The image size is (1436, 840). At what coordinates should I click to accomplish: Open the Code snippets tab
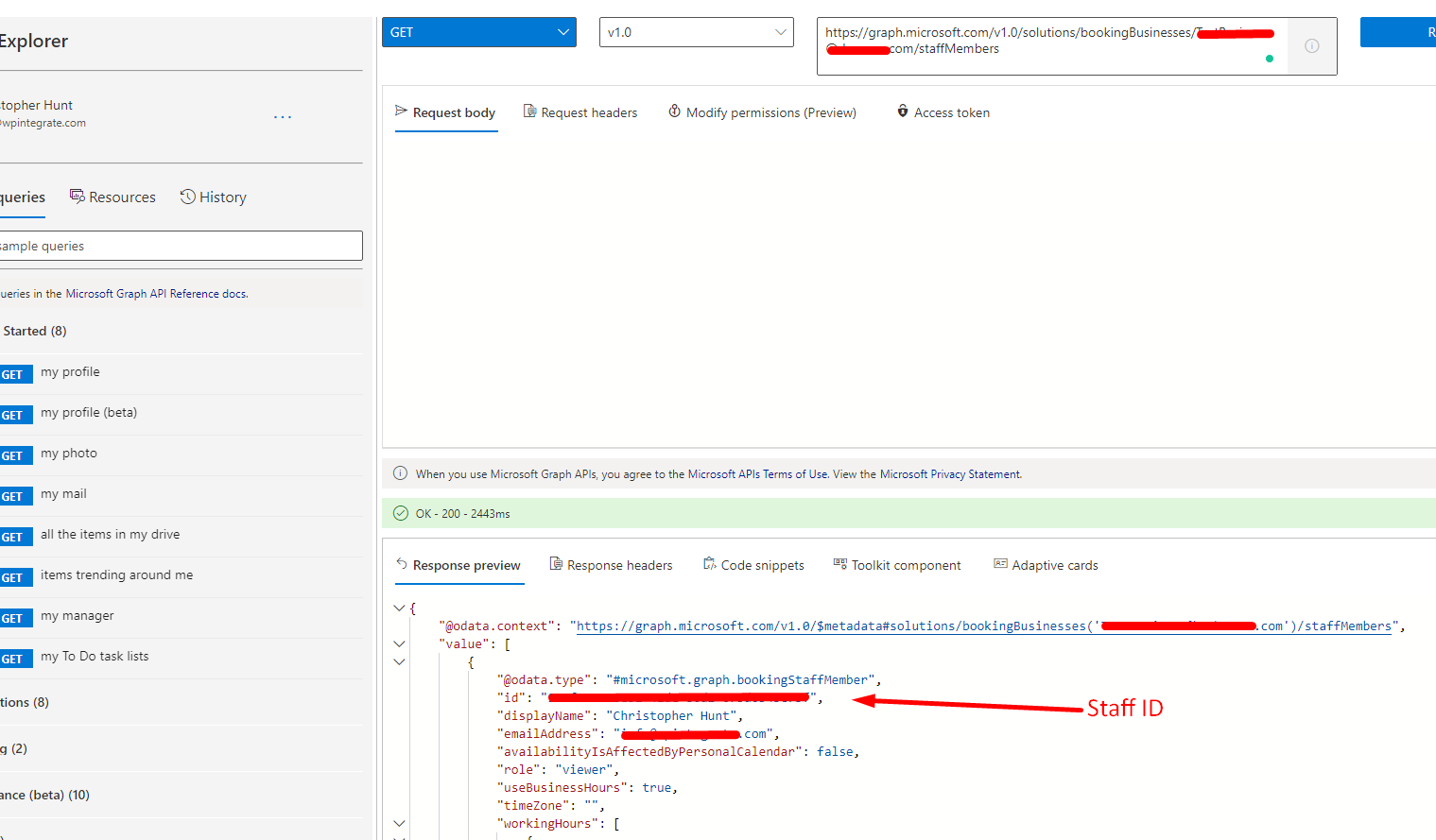753,565
